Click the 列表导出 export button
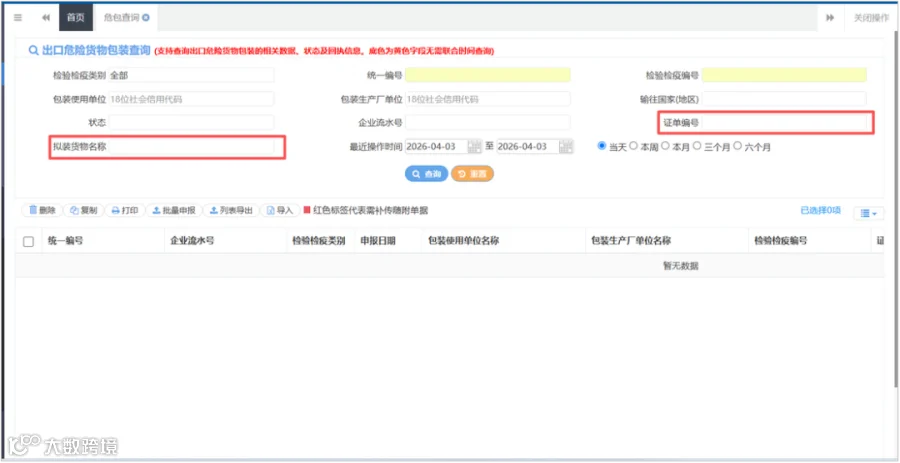The width and height of the screenshot is (900, 463). pyautogui.click(x=231, y=211)
